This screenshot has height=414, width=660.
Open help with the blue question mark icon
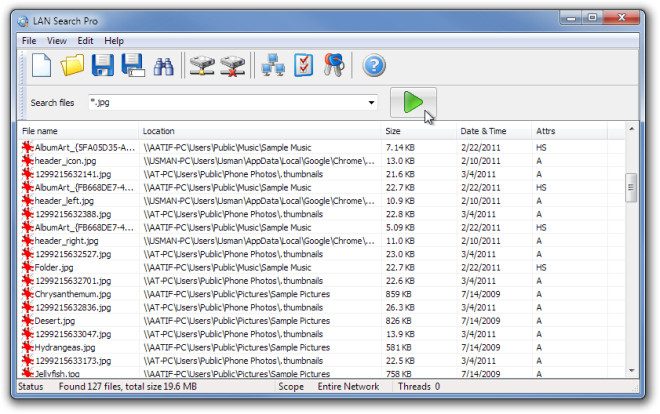[374, 66]
